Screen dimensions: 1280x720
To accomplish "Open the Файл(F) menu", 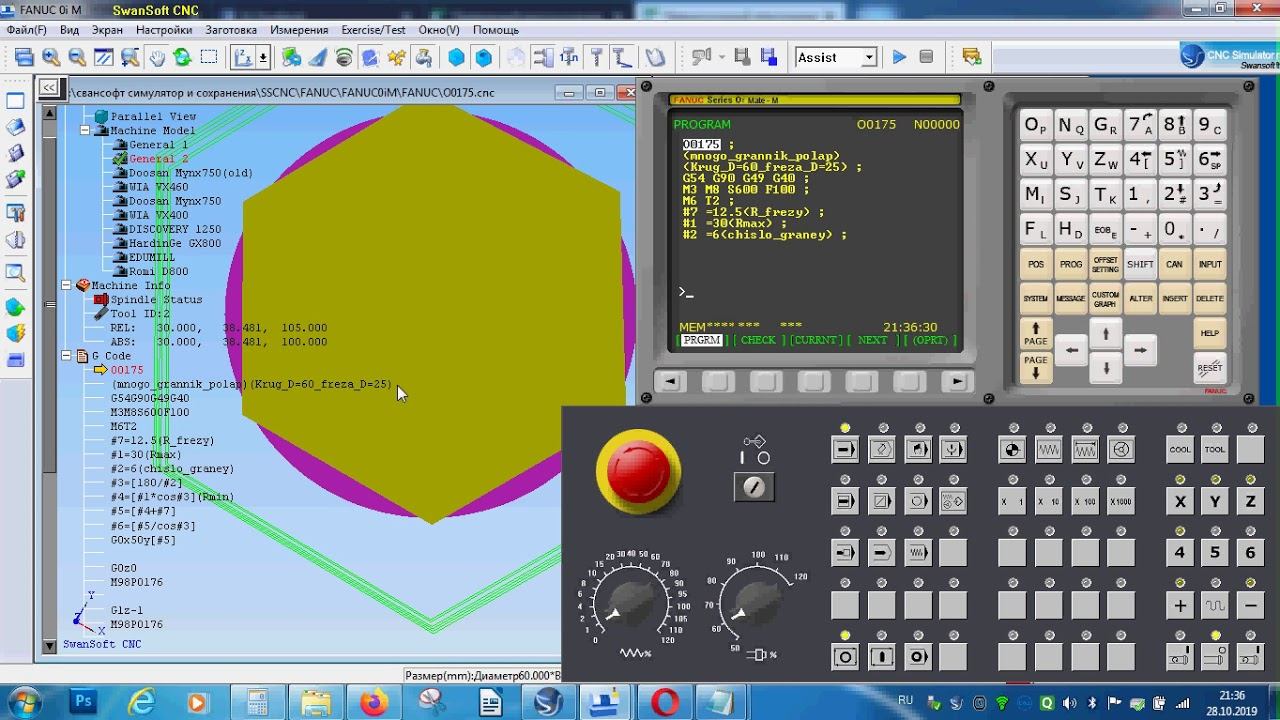I will (27, 30).
